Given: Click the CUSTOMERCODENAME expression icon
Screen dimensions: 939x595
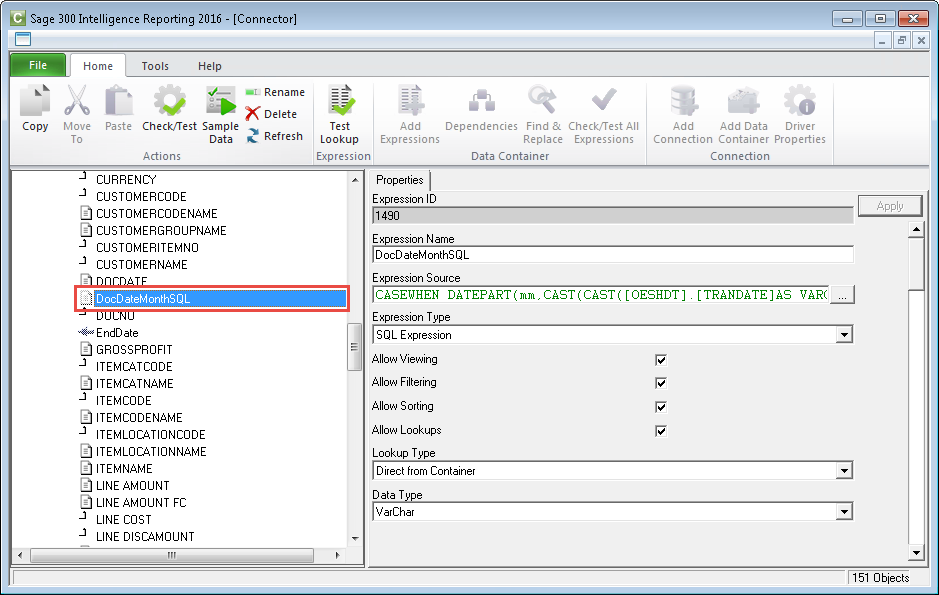Looking at the screenshot, I should point(86,213).
